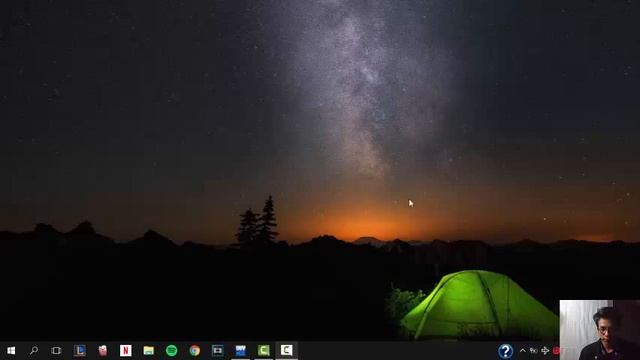Image resolution: width=640 pixels, height=360 pixels.
Task: Click the red system tray icon
Action: click(556, 351)
